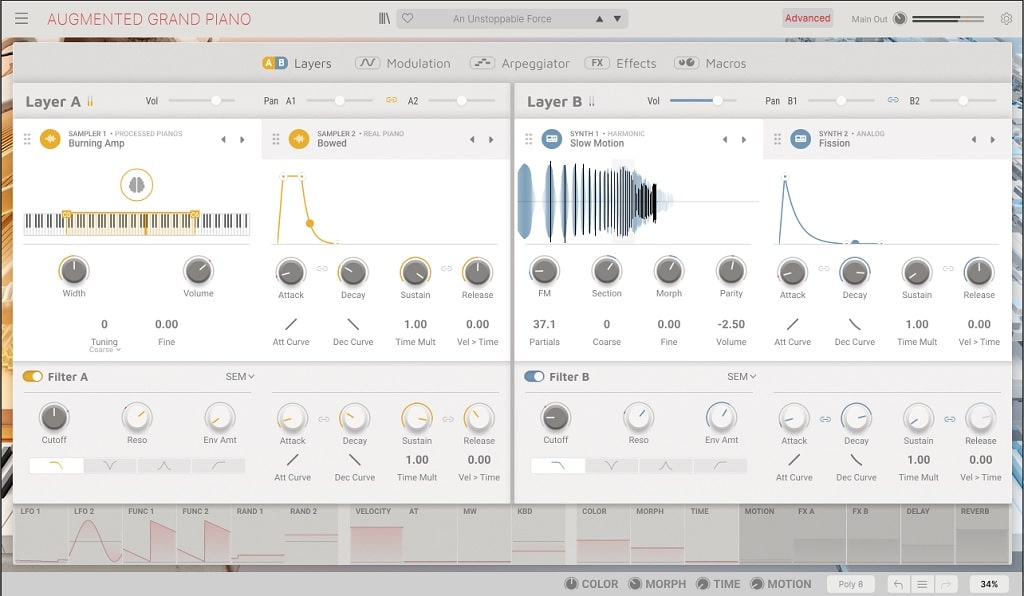Screen dimensions: 1024x596
Task: Select low-pass filter shape in Filter A
Action: [56, 465]
